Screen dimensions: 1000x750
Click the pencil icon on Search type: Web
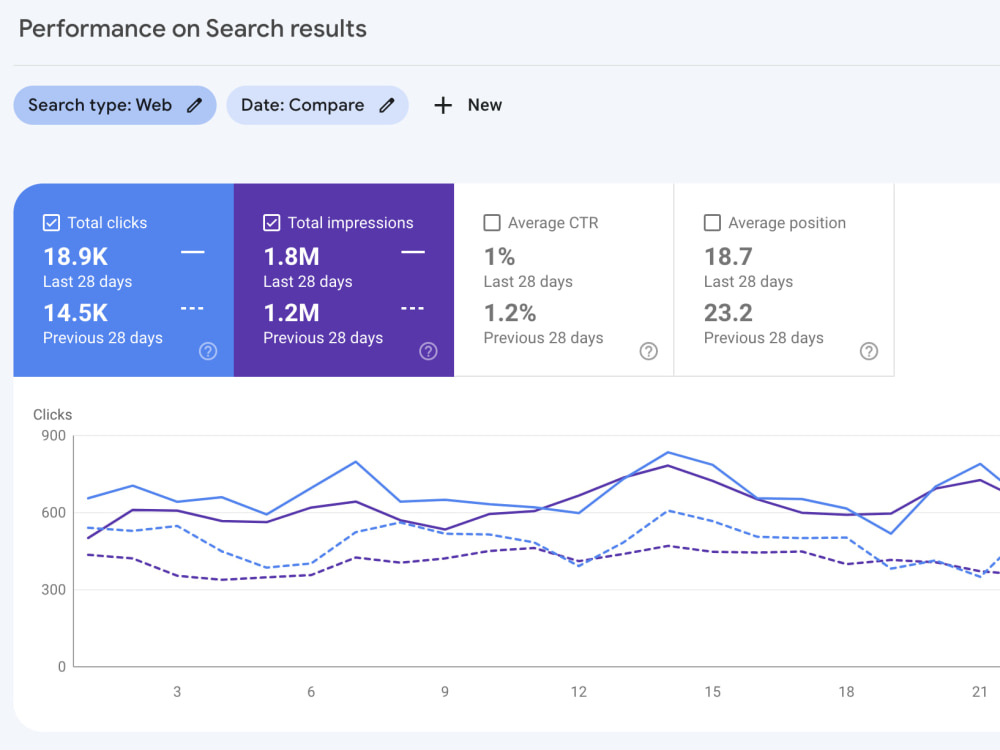coord(195,105)
